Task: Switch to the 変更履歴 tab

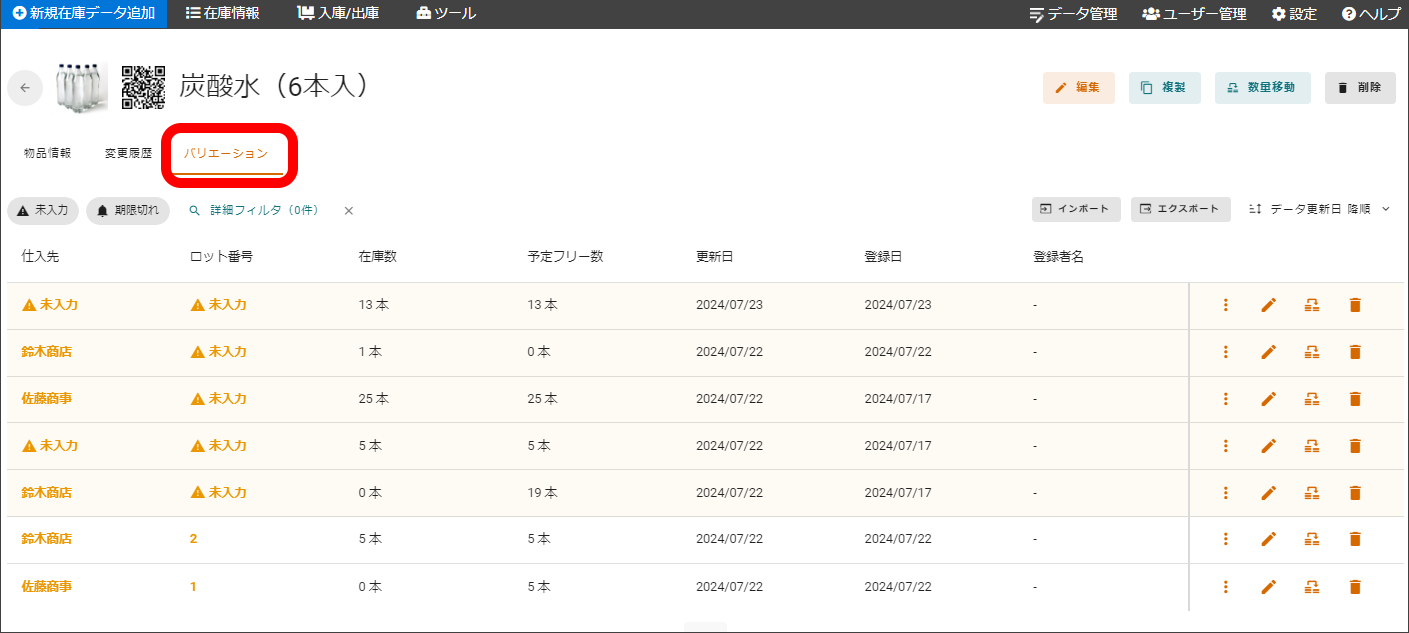Action: (x=128, y=154)
